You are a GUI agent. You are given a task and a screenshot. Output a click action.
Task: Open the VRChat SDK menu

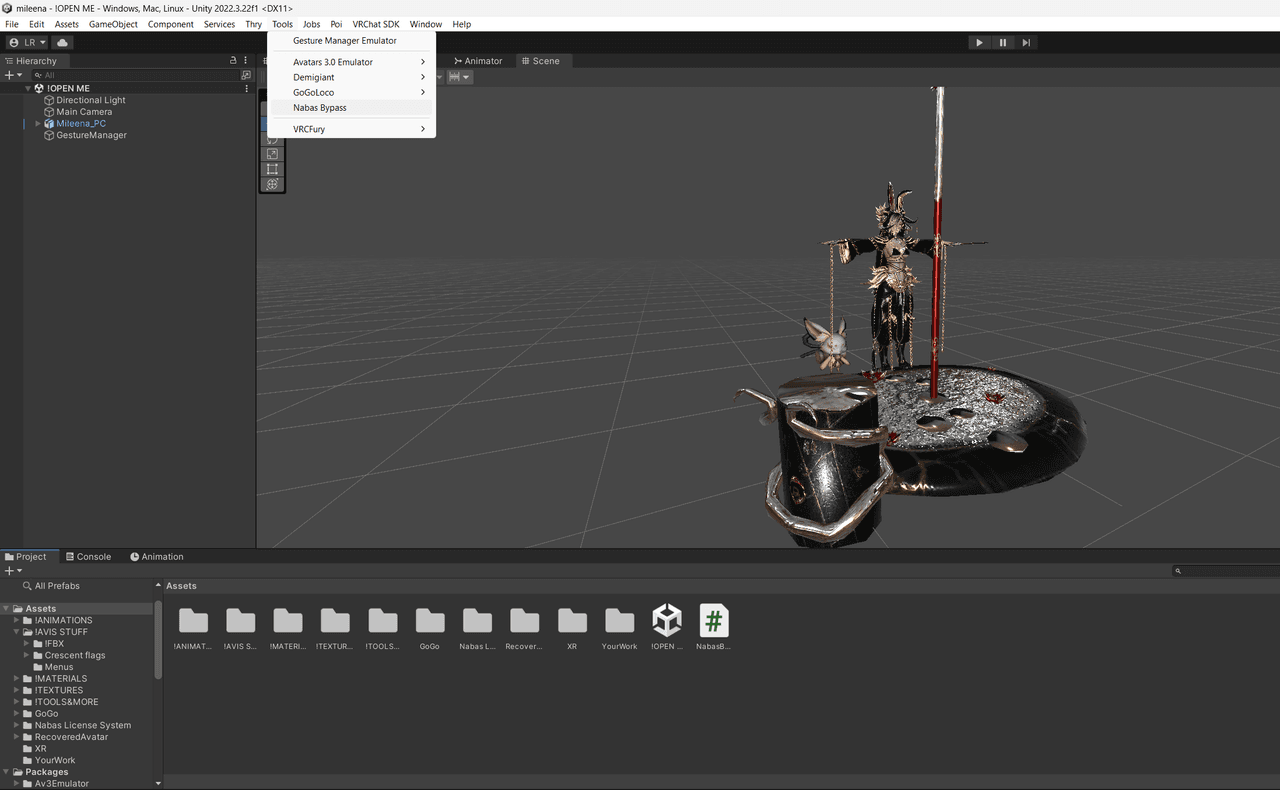[x=376, y=24]
